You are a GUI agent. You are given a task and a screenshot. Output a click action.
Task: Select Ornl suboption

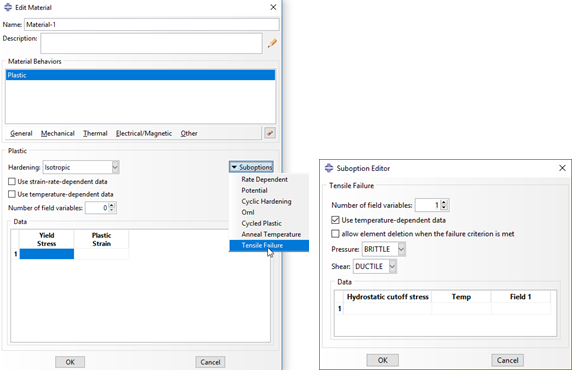pos(269,212)
